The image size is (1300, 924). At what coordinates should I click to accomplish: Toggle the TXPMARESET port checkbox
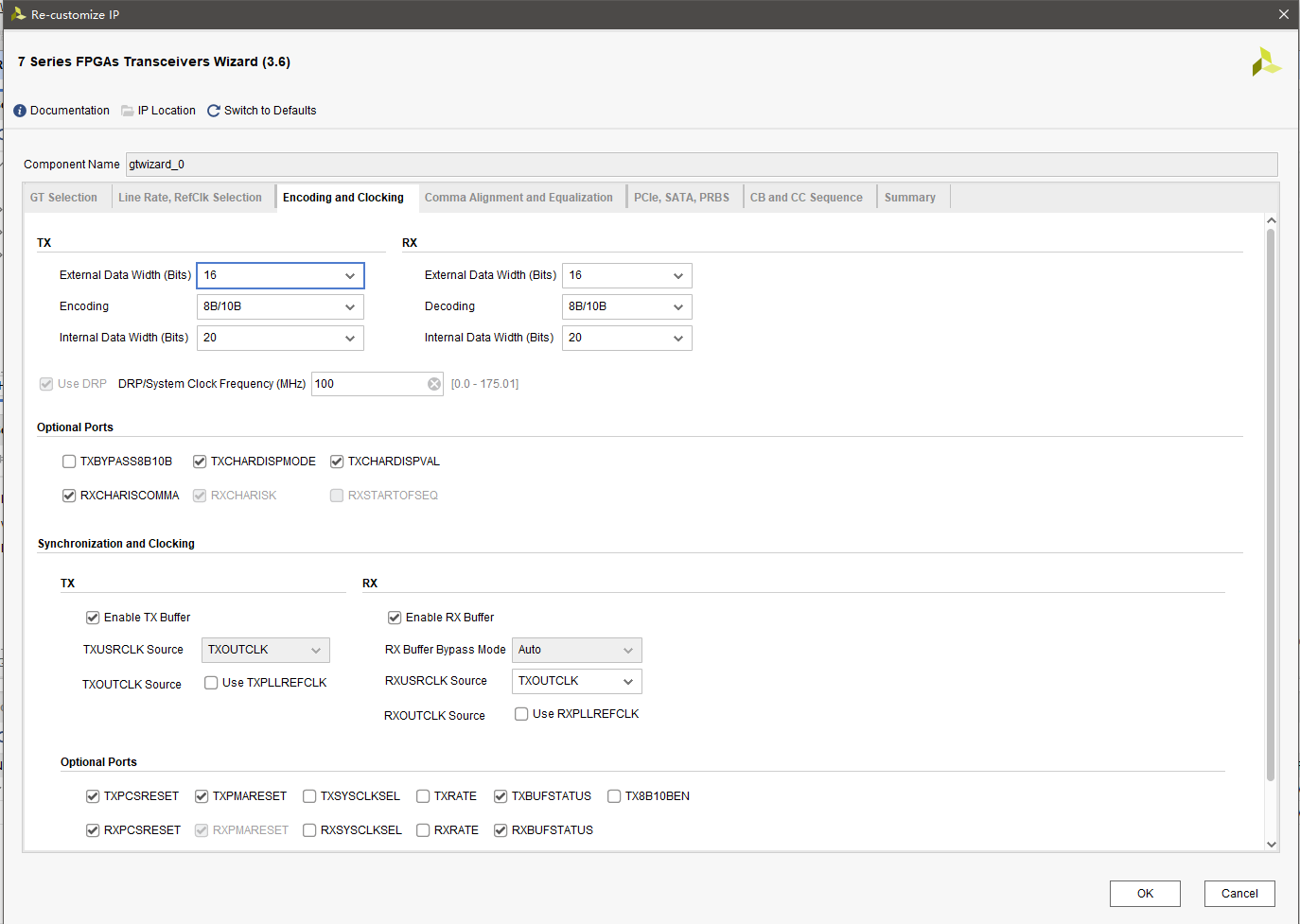pos(202,796)
